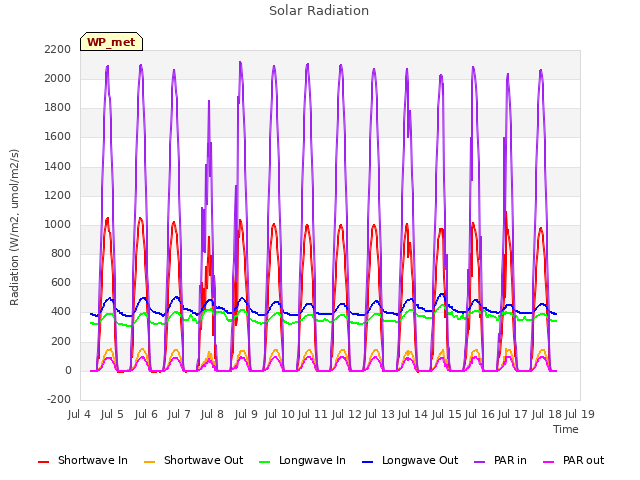Click the 1000 y-axis tick label
This screenshot has width=640, height=480.
coord(58,224)
